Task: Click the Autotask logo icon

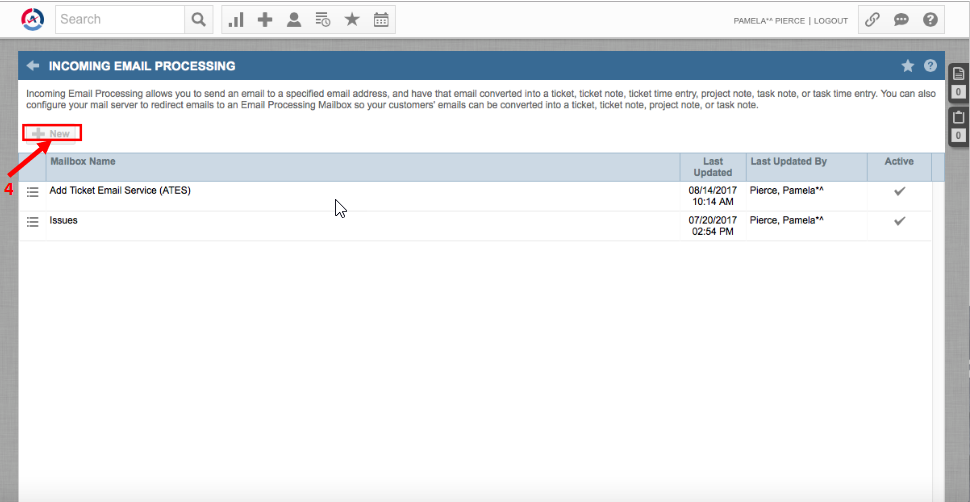Action: click(x=32, y=19)
